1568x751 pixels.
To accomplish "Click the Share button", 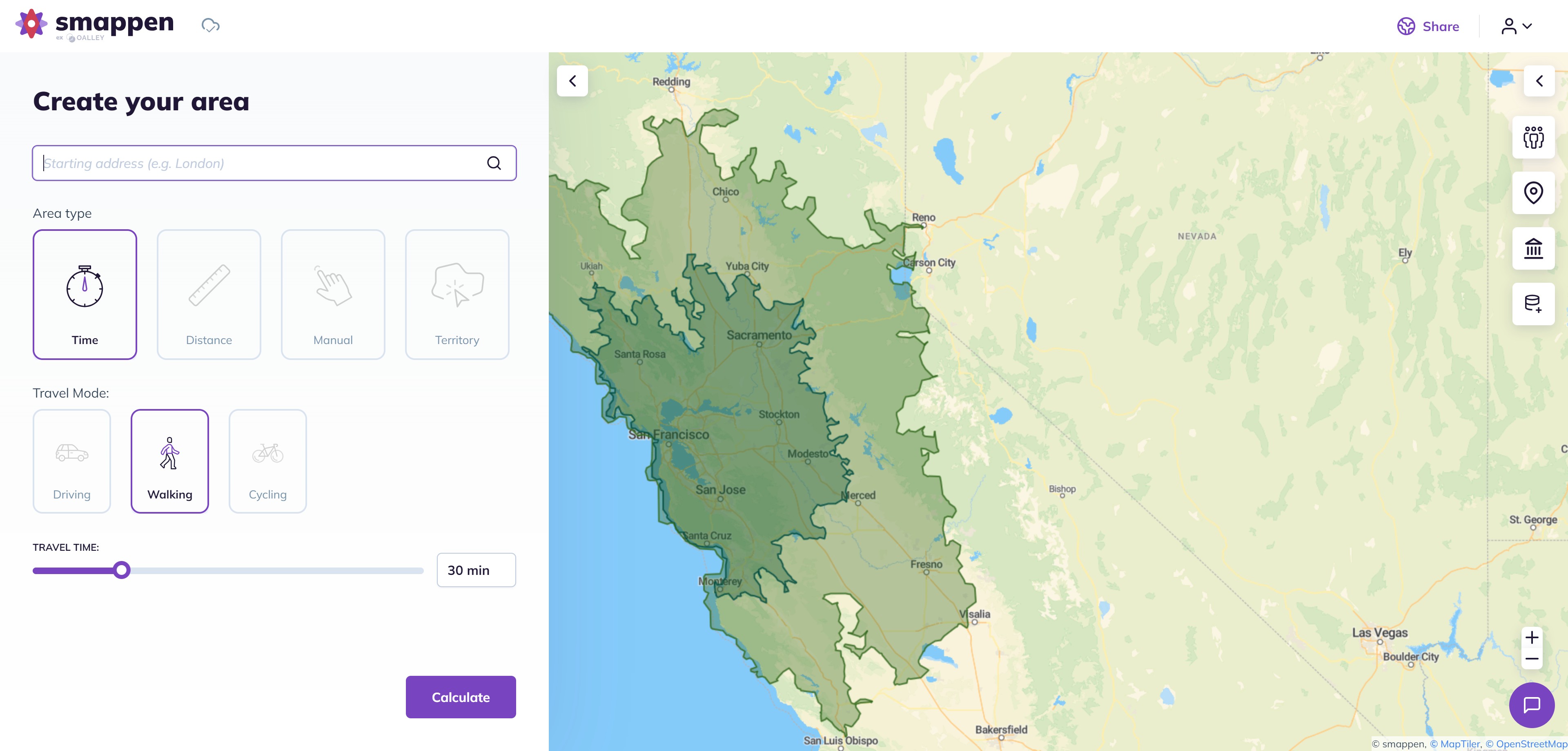I will tap(1428, 26).
